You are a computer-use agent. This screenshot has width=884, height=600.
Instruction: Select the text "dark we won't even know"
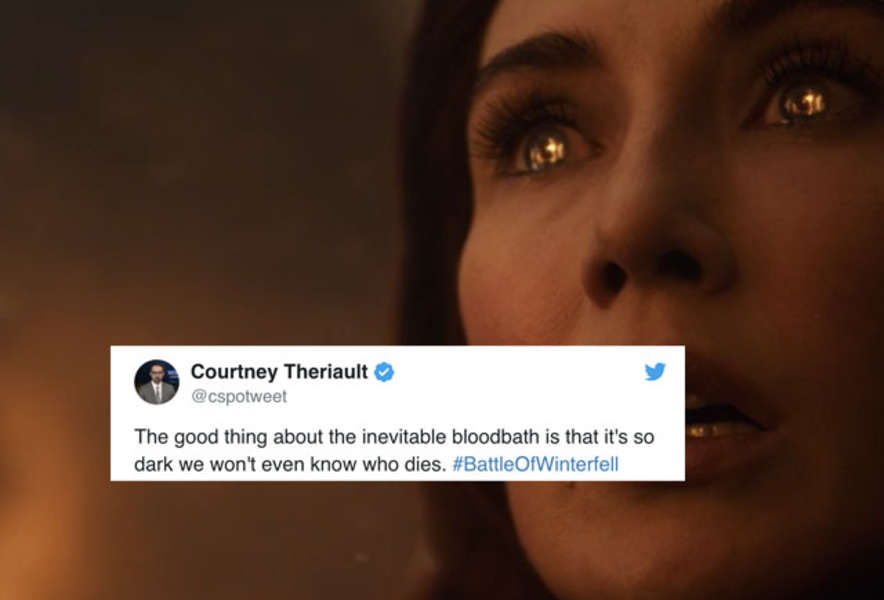tap(245, 464)
